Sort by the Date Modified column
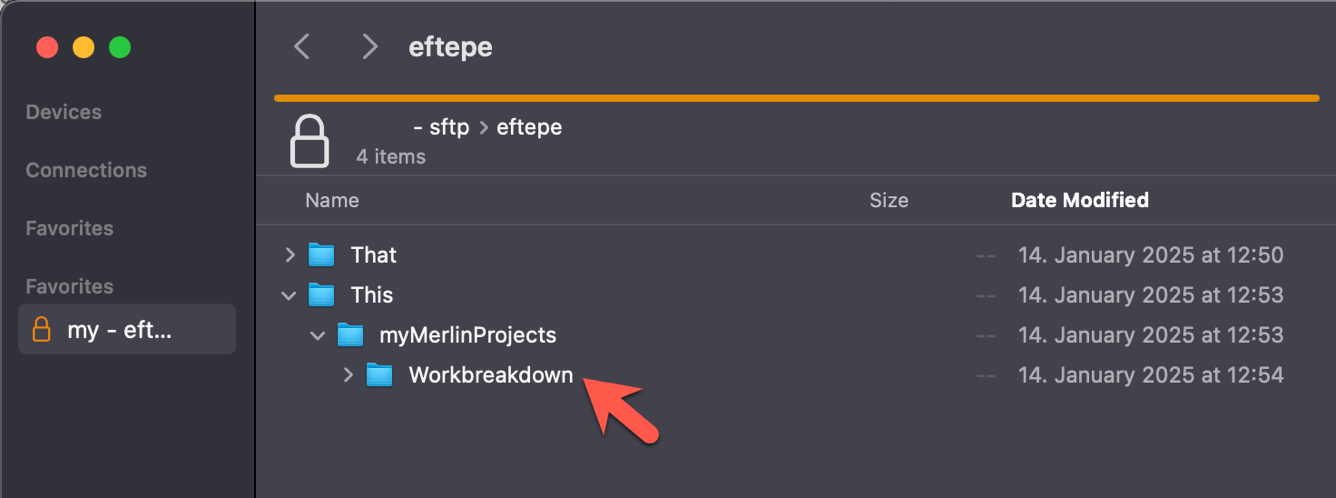Image resolution: width=1336 pixels, height=498 pixels. [1079, 200]
